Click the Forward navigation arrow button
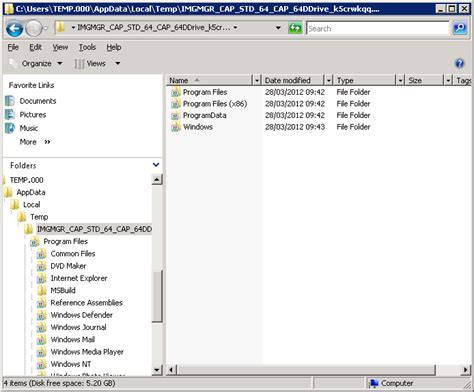Image resolution: width=474 pixels, height=392 pixels. tap(34, 29)
